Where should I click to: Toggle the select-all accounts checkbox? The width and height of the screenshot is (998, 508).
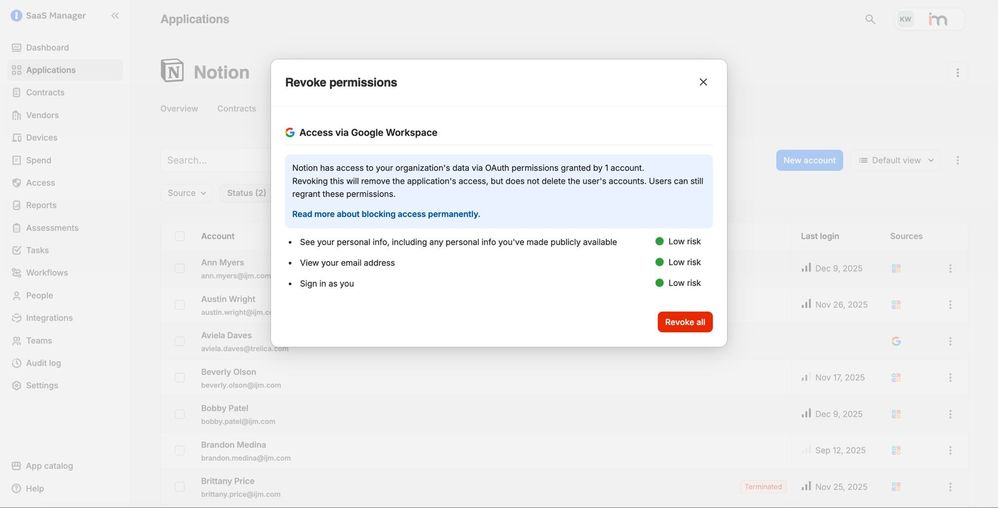point(180,236)
